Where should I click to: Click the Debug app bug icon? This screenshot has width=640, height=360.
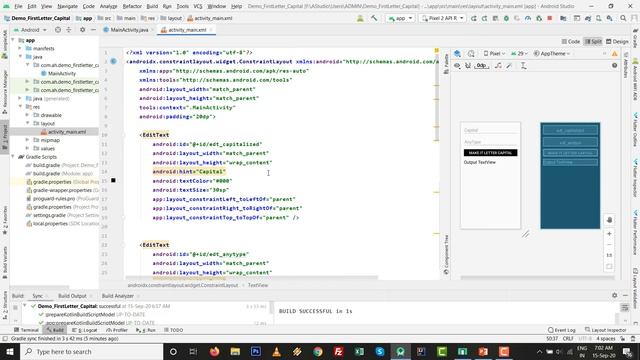506,18
